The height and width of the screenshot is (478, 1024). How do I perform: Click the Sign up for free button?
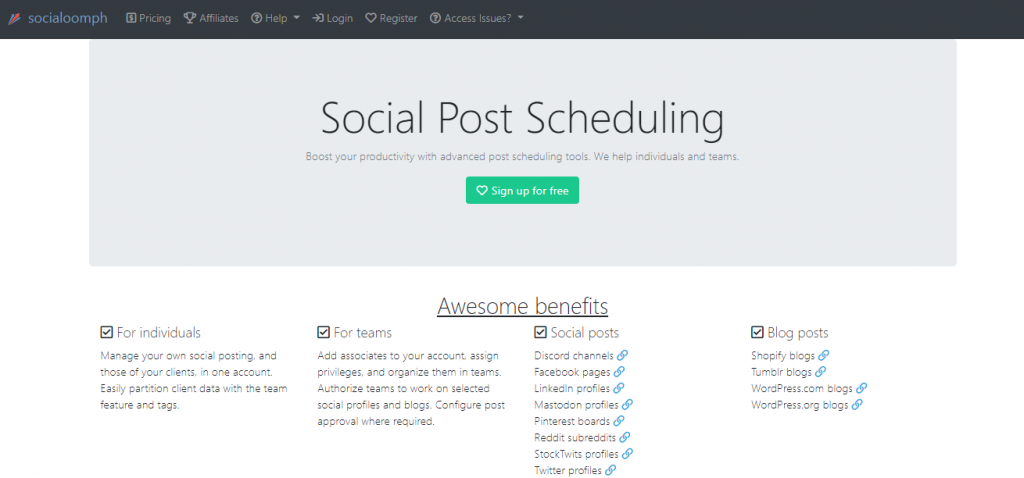coord(522,191)
